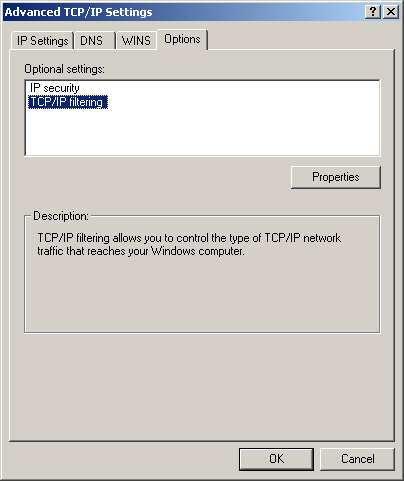Open the DNS tab

point(91,41)
